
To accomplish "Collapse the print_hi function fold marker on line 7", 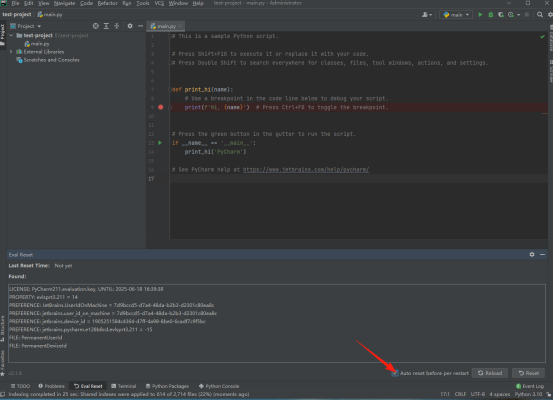I will (x=170, y=89).
